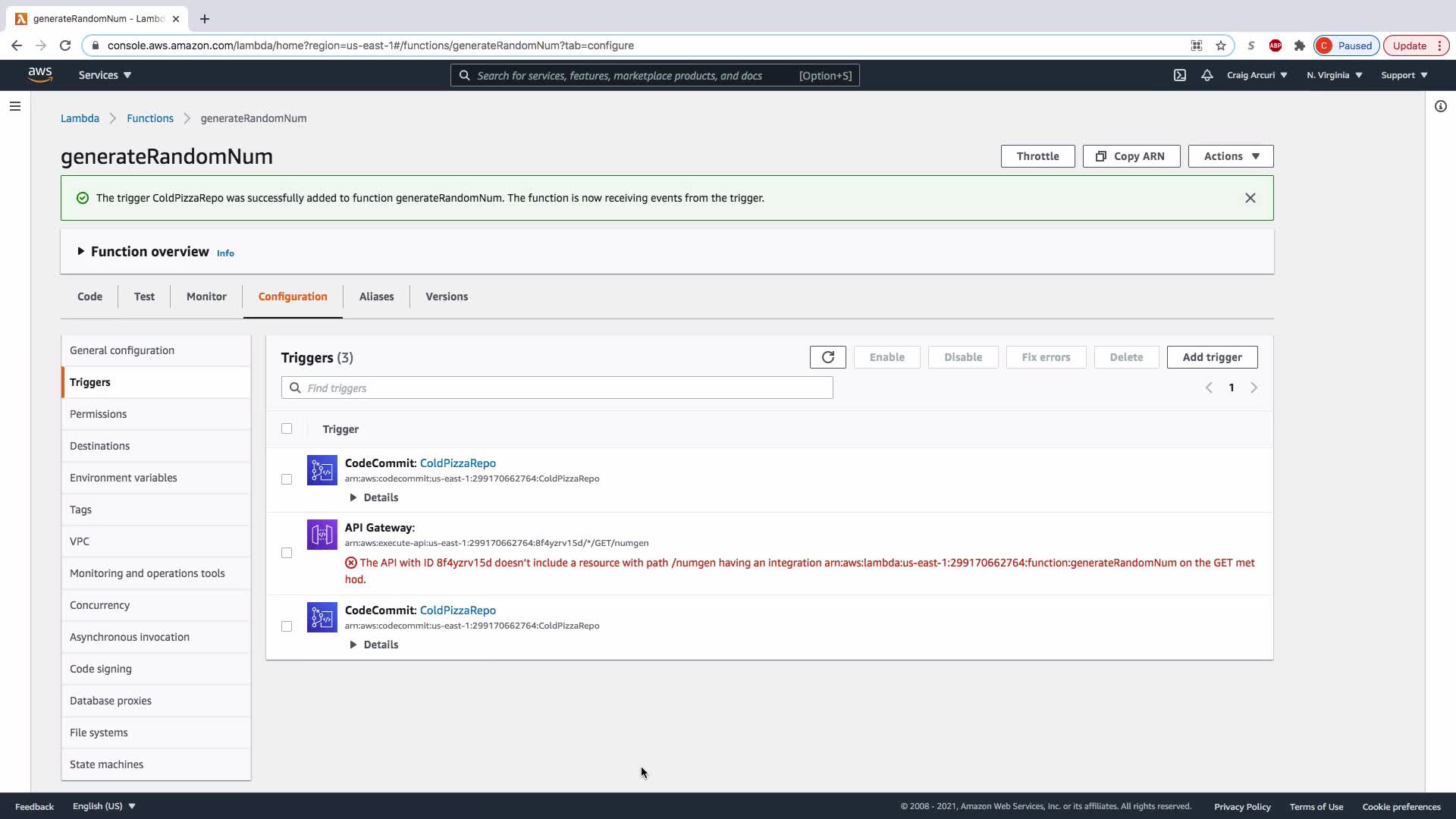Click the Add trigger button

pos(1212,357)
